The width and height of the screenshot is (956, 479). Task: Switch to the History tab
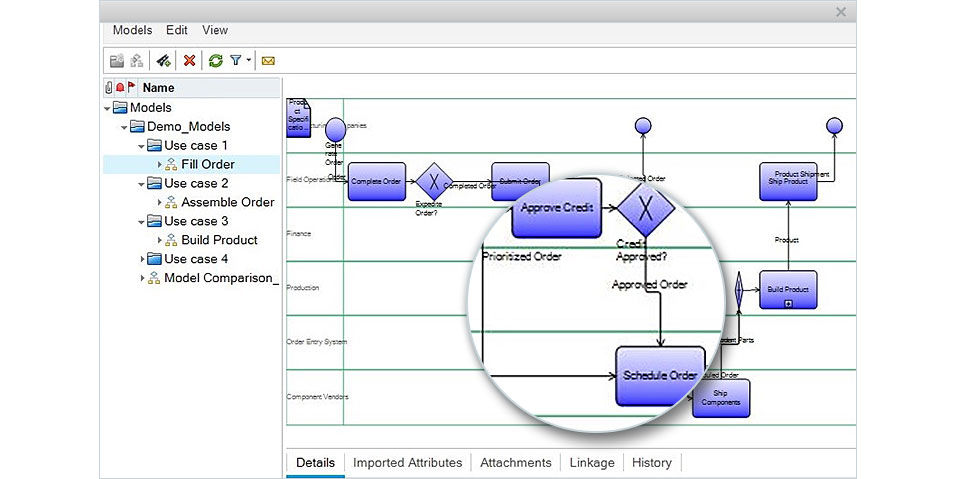(651, 462)
